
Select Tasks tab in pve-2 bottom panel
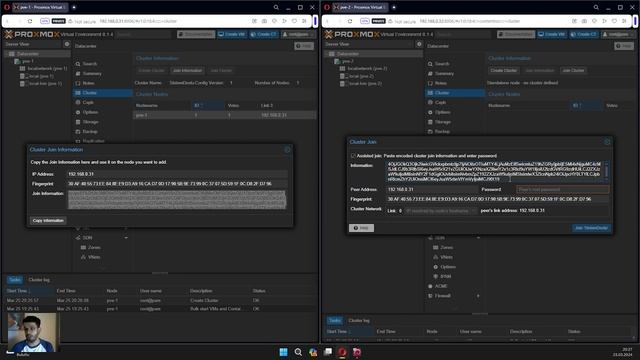335,321
